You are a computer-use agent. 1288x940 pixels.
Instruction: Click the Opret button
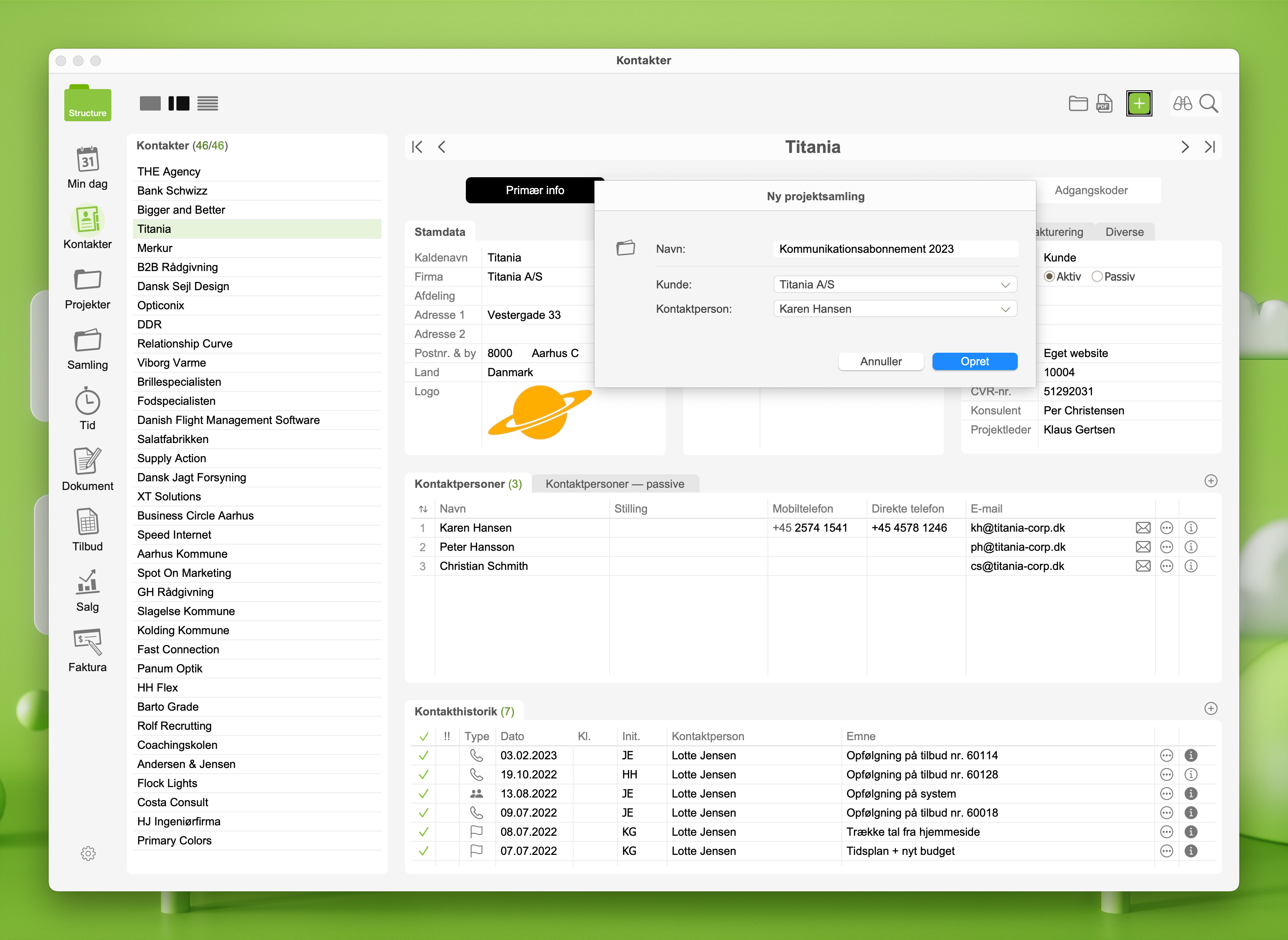click(x=974, y=361)
